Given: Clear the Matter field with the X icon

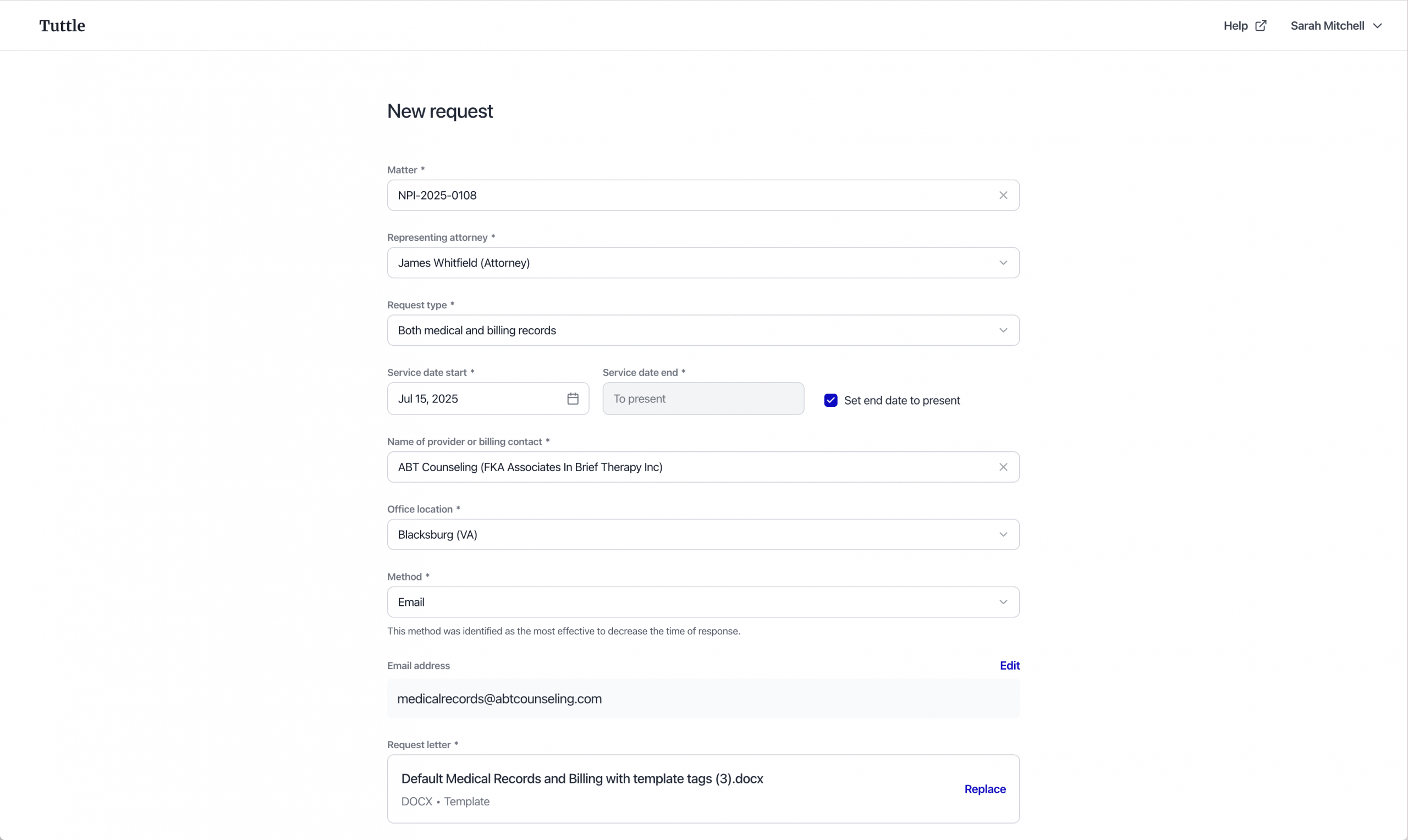Looking at the screenshot, I should point(1003,195).
